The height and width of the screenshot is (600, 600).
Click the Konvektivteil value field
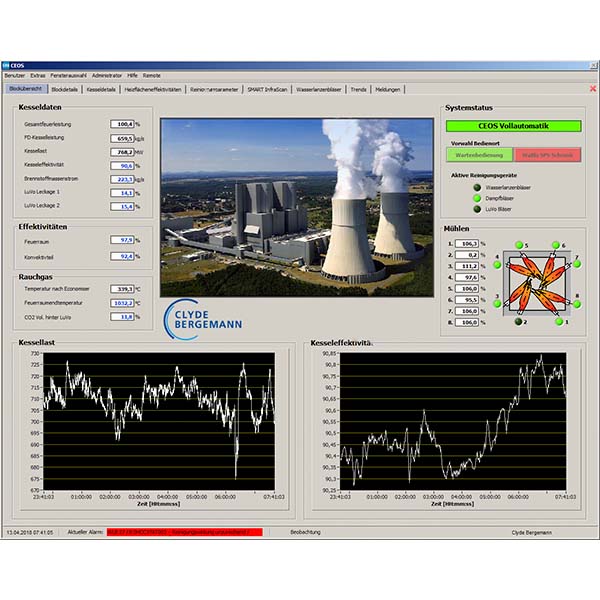coord(122,256)
